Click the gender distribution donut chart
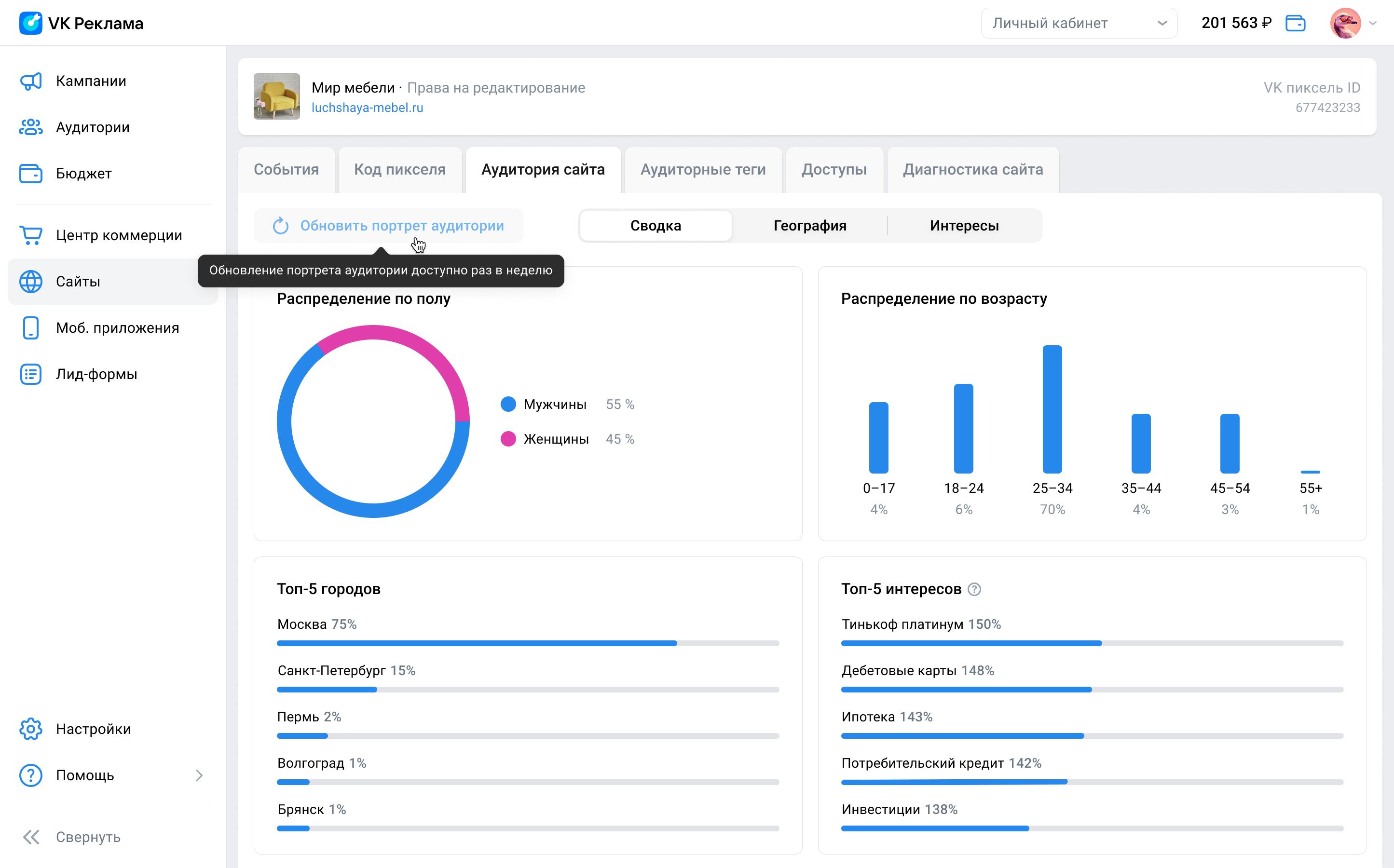1394x868 pixels. click(x=373, y=421)
